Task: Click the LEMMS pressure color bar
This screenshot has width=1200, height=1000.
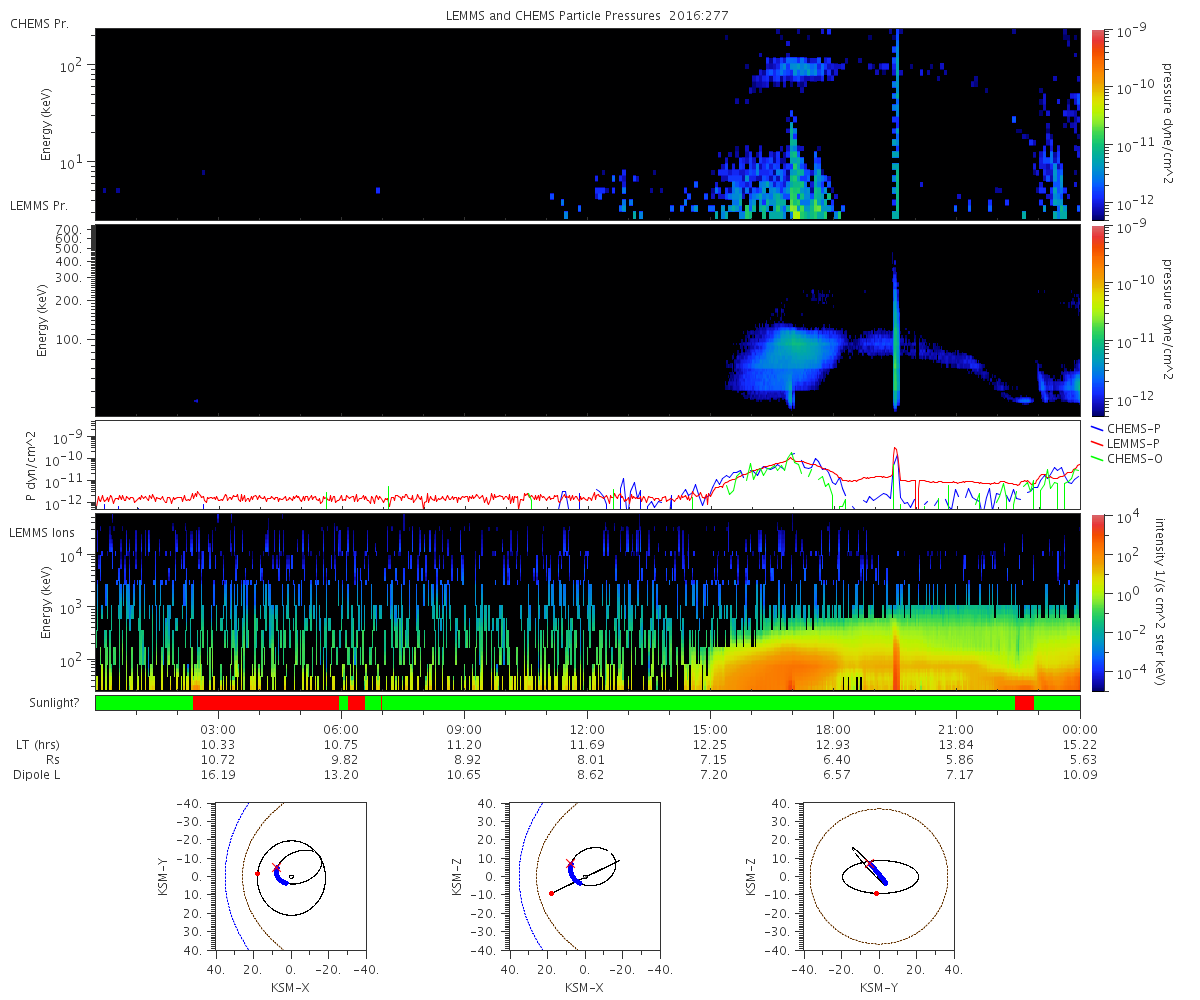Action: click(1096, 320)
